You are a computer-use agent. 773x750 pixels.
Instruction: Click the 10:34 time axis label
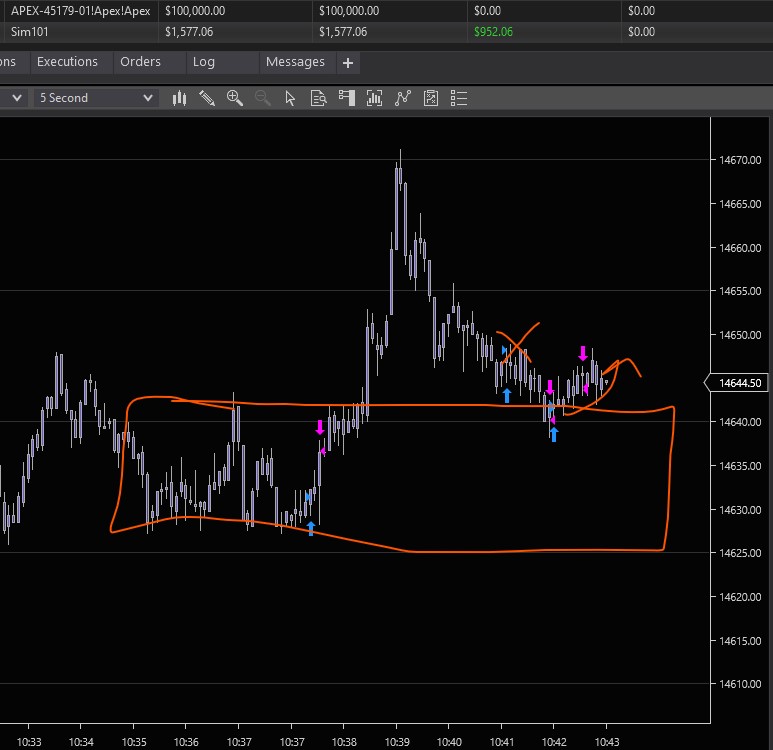pyautogui.click(x=81, y=742)
